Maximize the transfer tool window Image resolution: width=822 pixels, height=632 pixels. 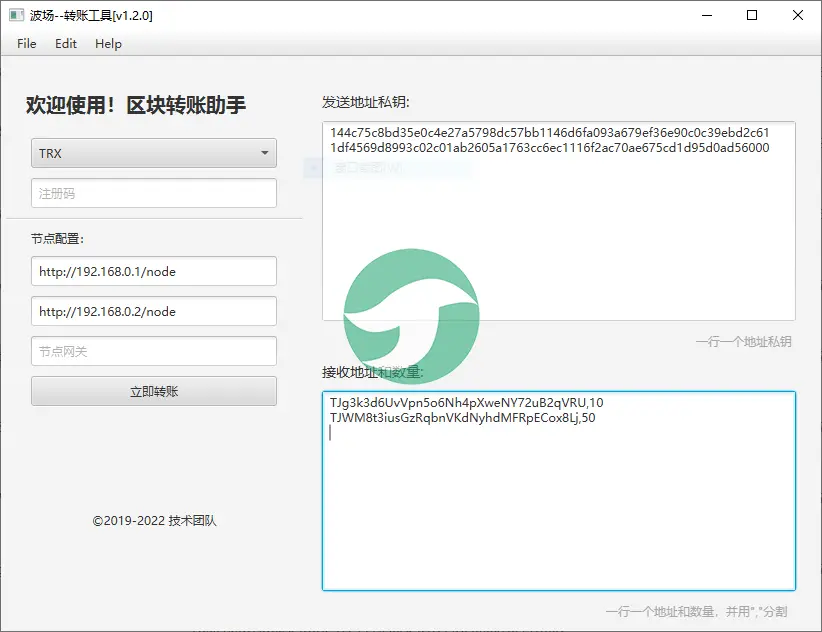752,15
